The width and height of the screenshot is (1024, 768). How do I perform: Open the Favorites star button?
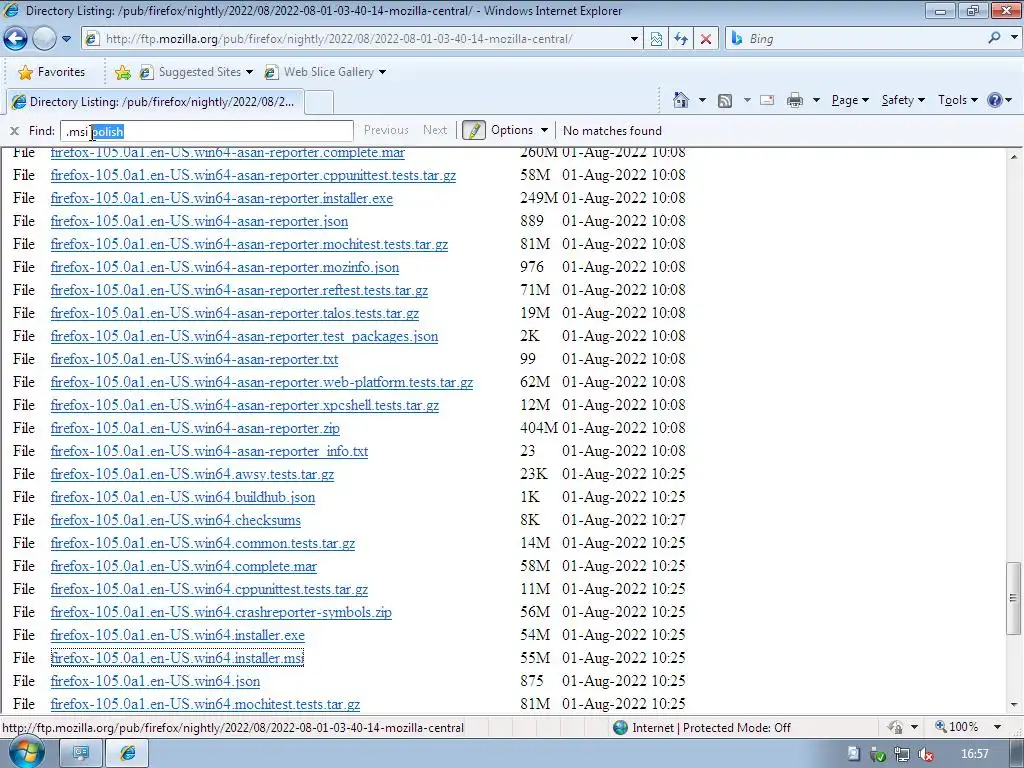(52, 72)
